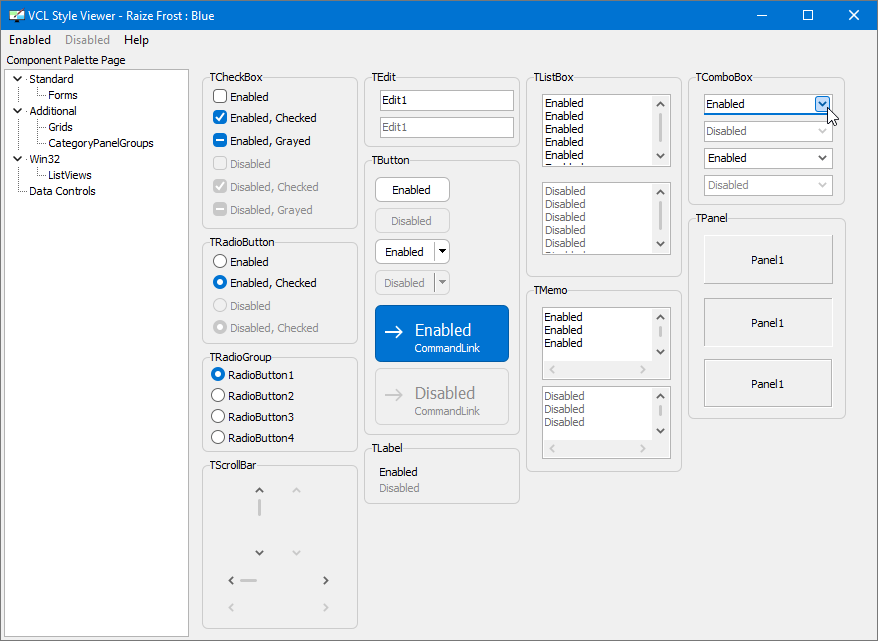Check the unchecked Enabled checkbox
The image size is (878, 641).
(x=220, y=96)
